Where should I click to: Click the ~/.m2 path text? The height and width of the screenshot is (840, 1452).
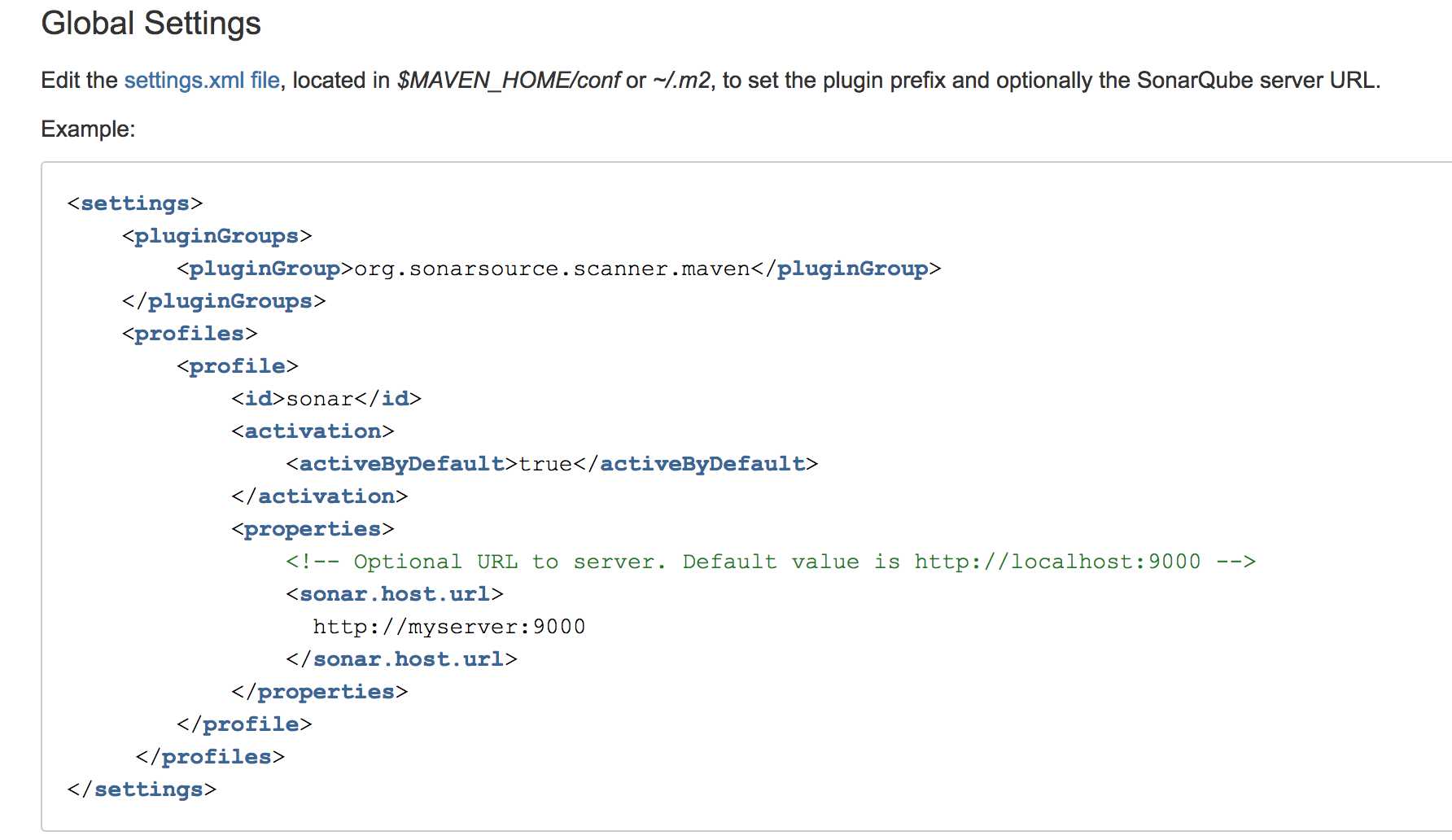682,81
